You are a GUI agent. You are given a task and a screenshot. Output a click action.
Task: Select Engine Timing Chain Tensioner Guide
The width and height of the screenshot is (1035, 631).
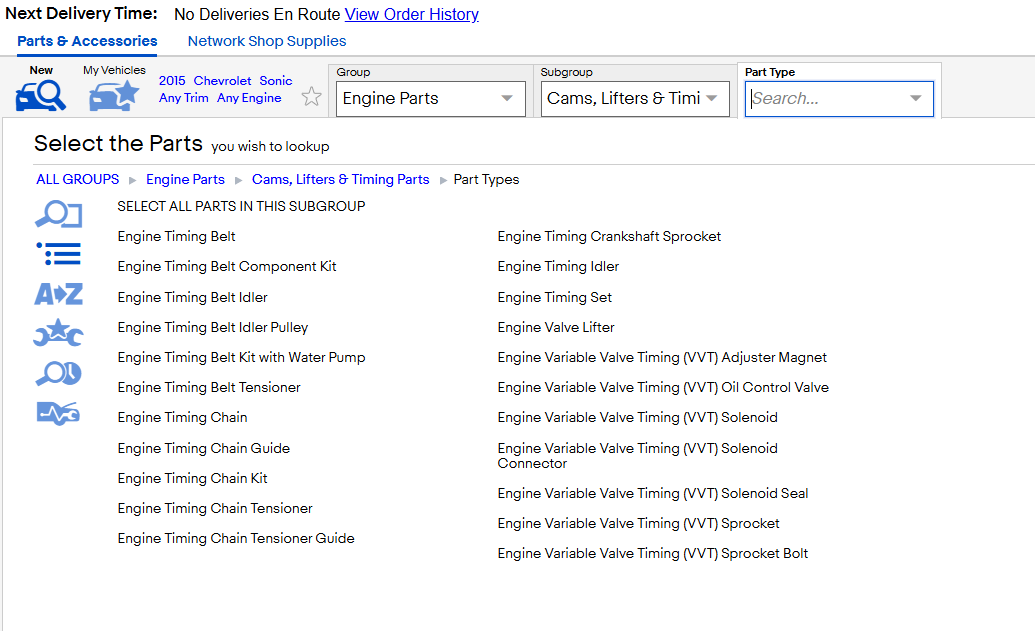(236, 539)
